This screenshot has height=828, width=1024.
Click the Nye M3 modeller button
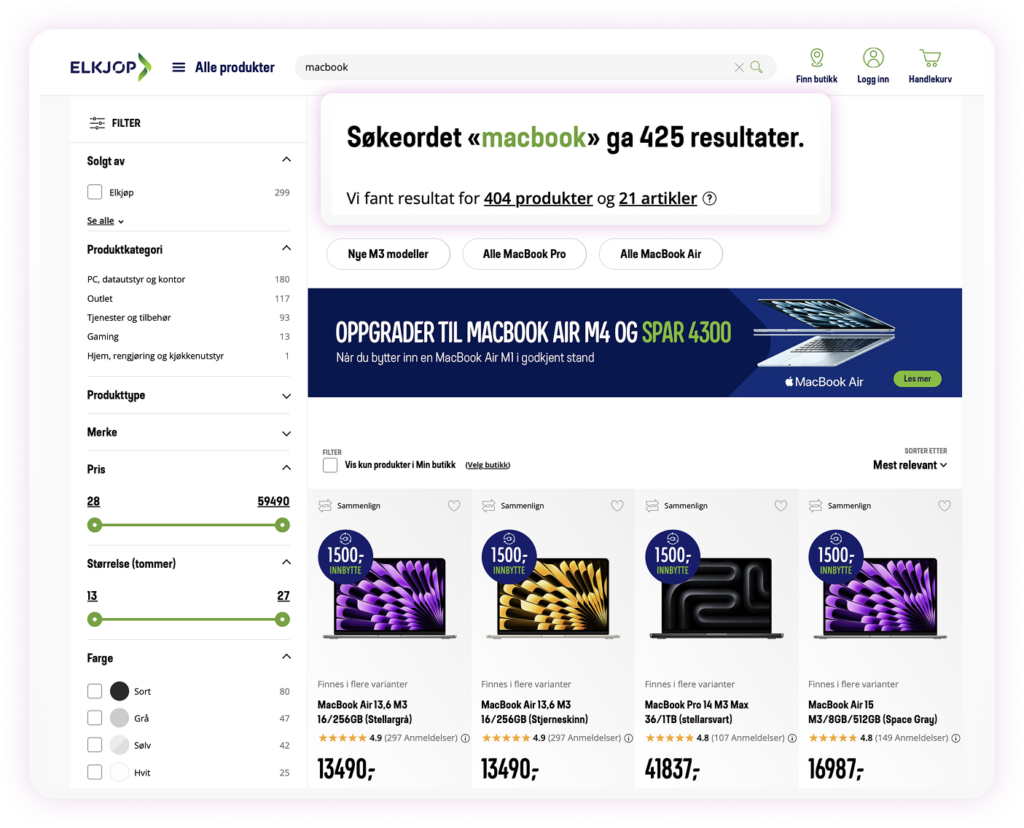click(388, 254)
